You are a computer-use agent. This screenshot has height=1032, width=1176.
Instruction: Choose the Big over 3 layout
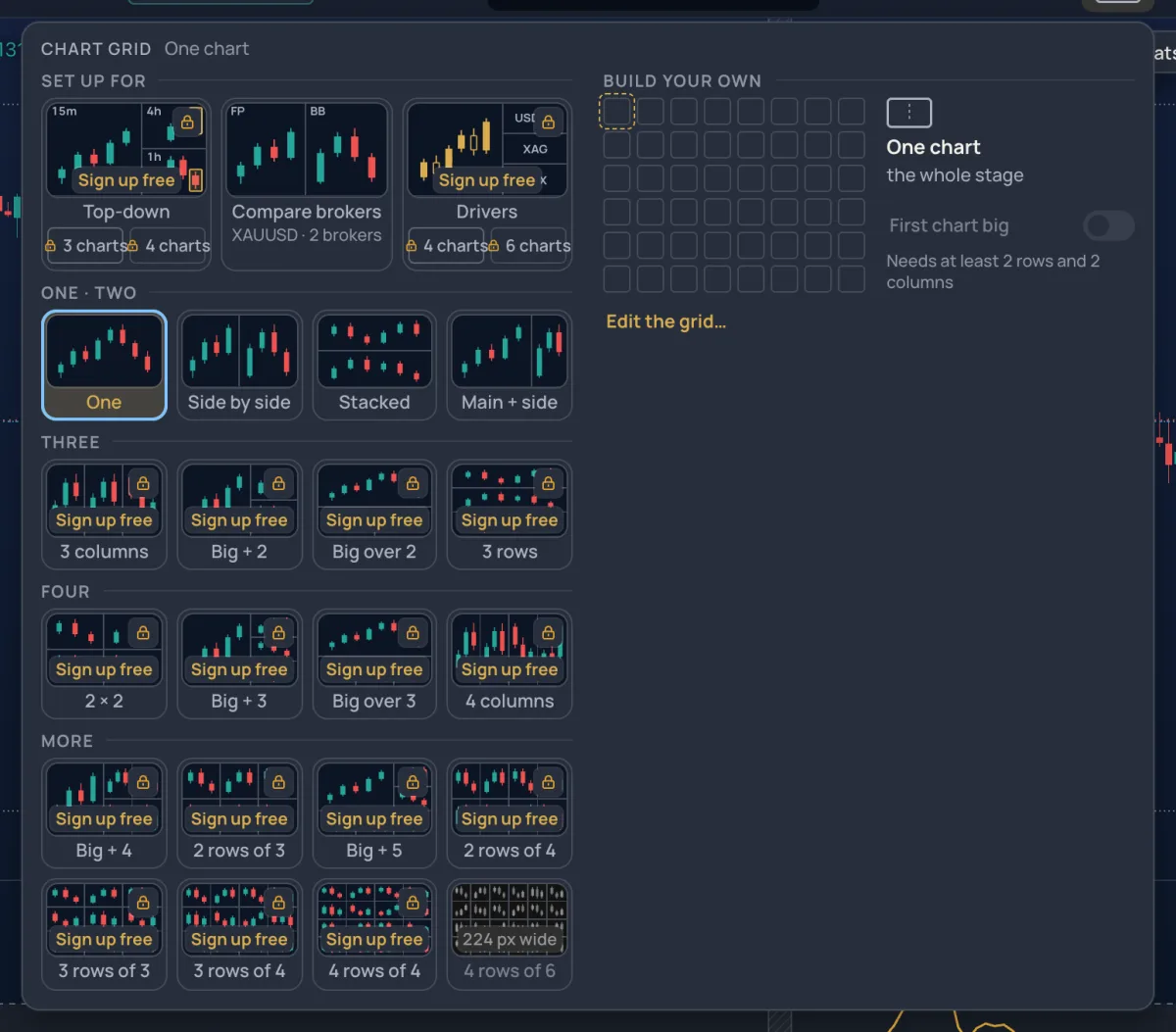pos(374,664)
